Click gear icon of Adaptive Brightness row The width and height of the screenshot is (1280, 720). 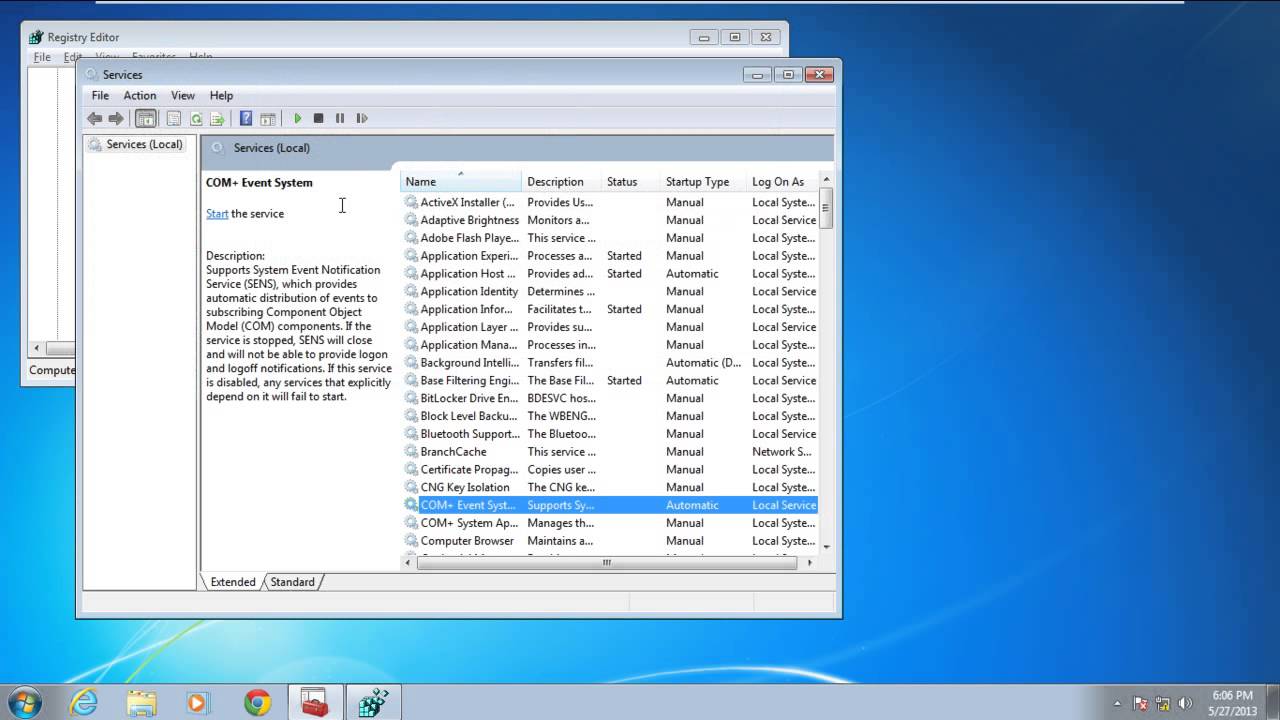click(411, 220)
